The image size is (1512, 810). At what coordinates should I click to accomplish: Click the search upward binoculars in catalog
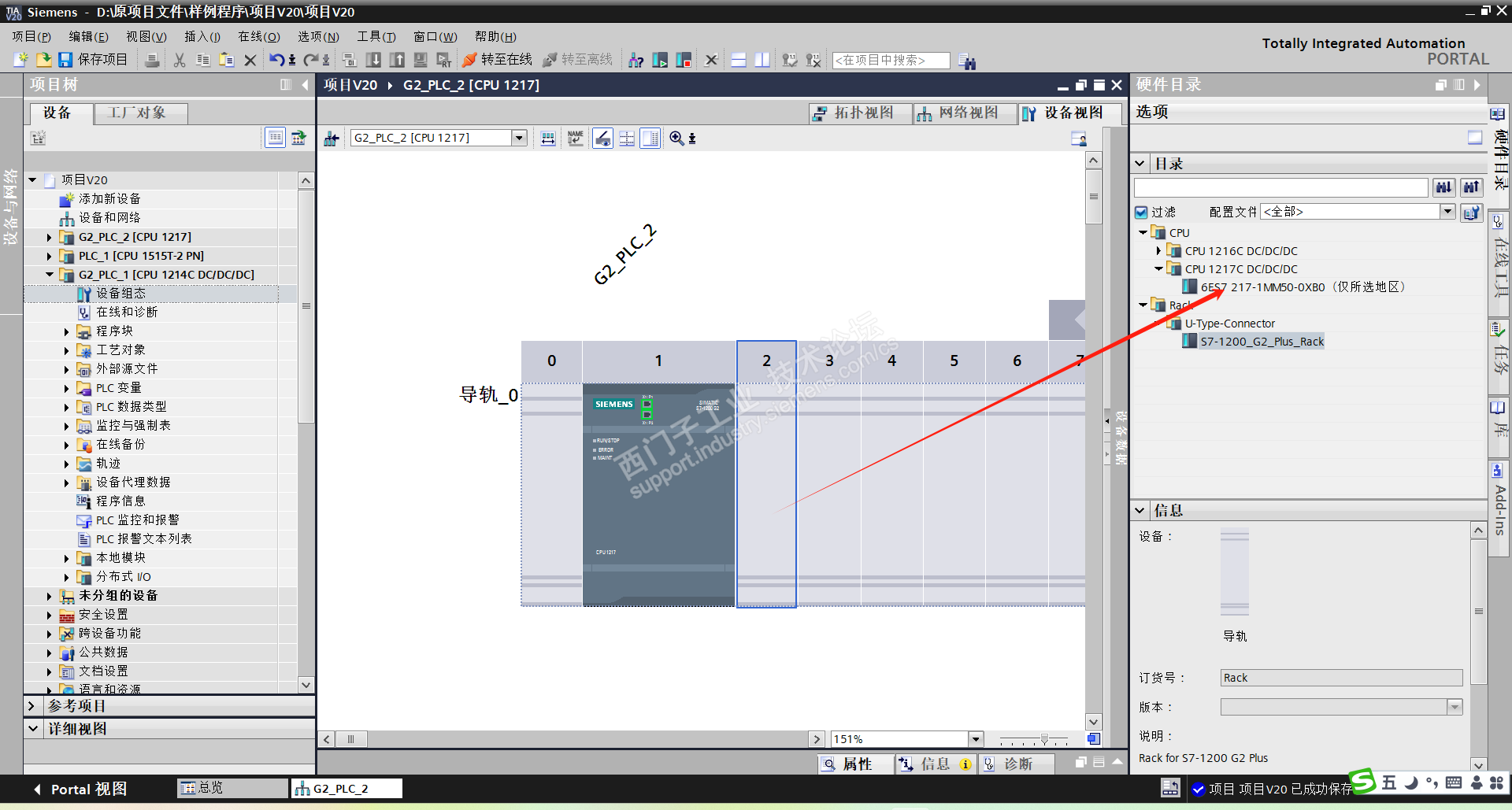(x=1472, y=187)
